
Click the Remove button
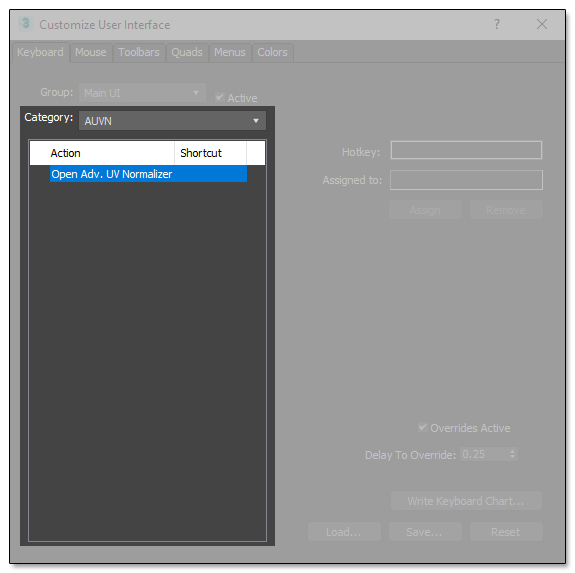(506, 210)
